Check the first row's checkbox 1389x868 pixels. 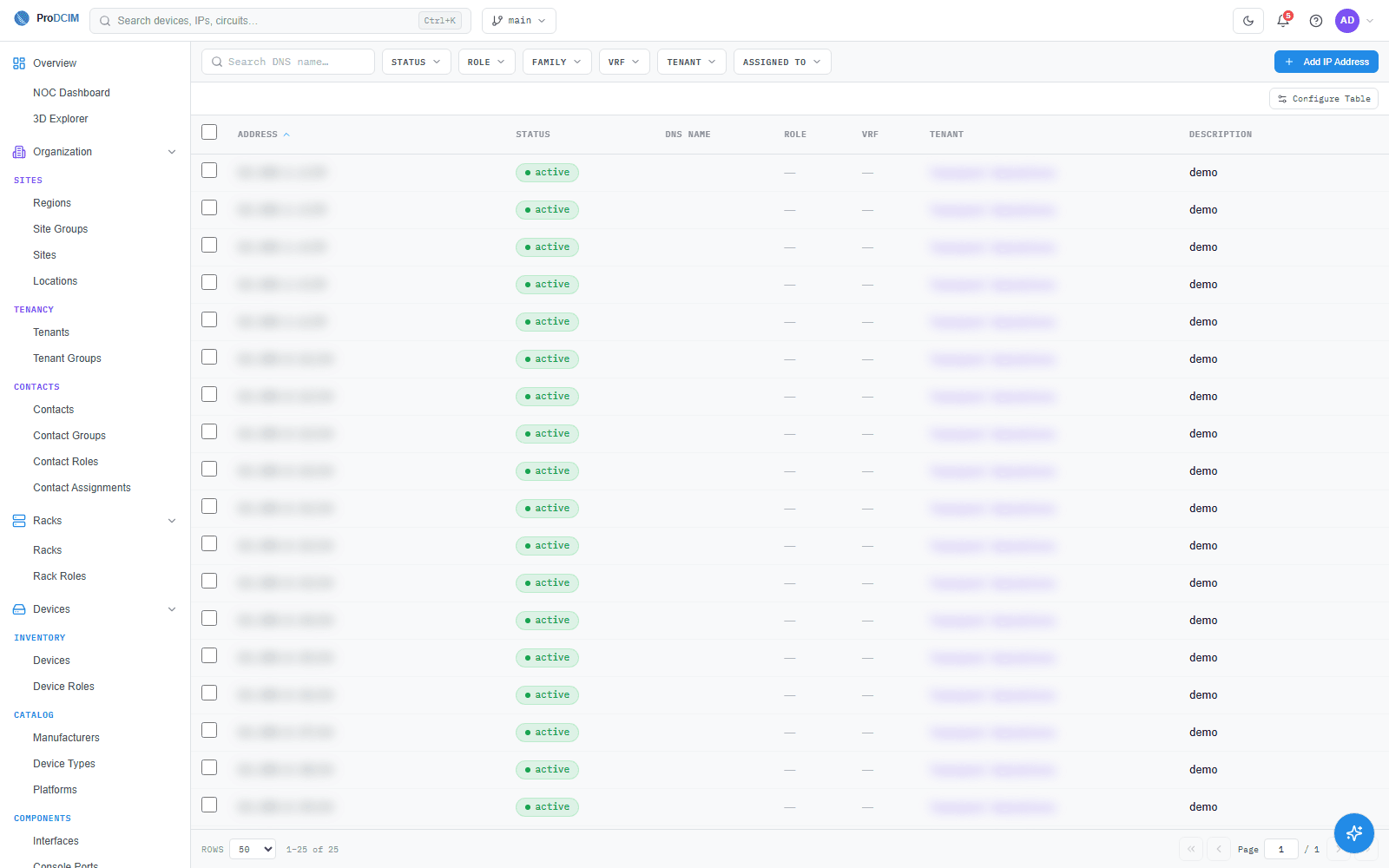(x=209, y=170)
